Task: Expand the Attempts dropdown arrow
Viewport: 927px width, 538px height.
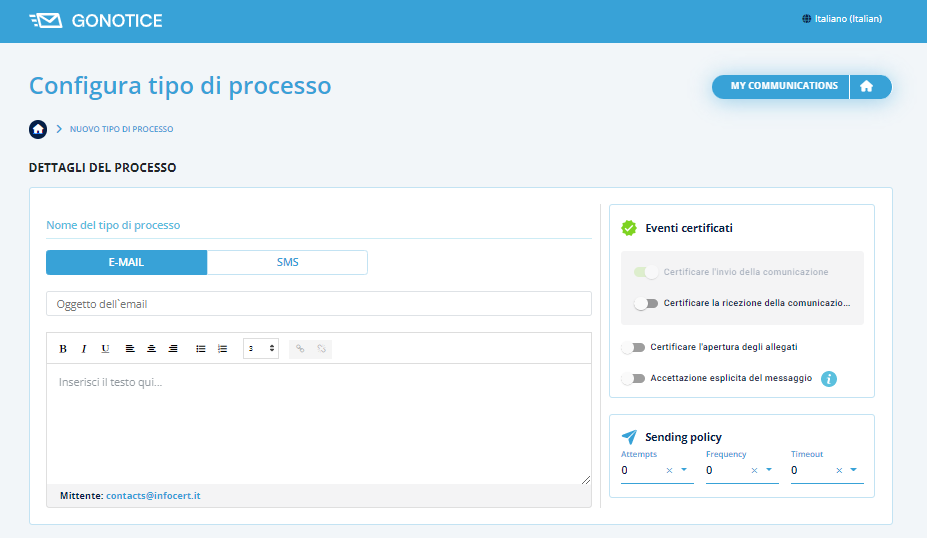Action: [685, 470]
